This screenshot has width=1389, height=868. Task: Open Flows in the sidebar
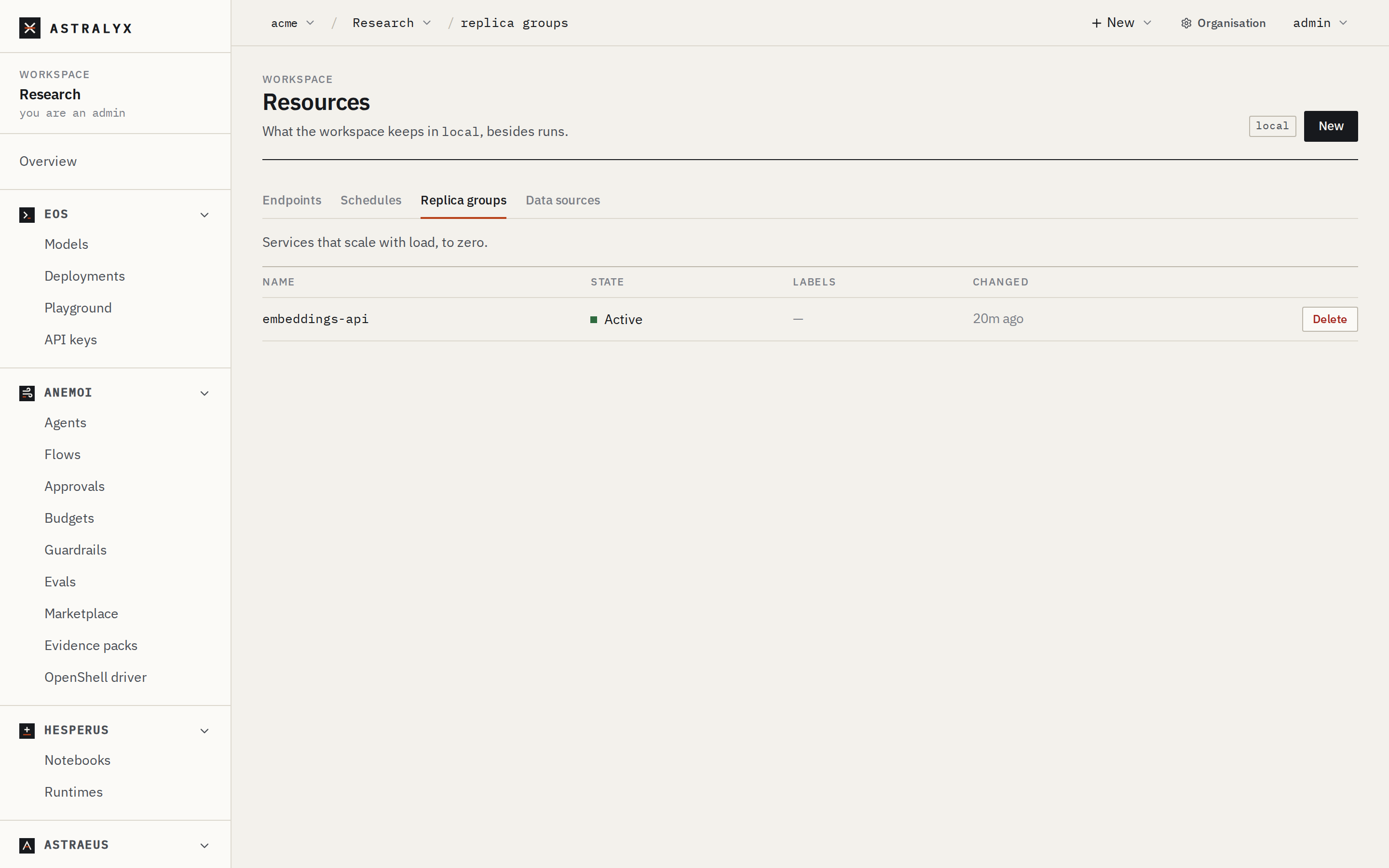point(63,455)
